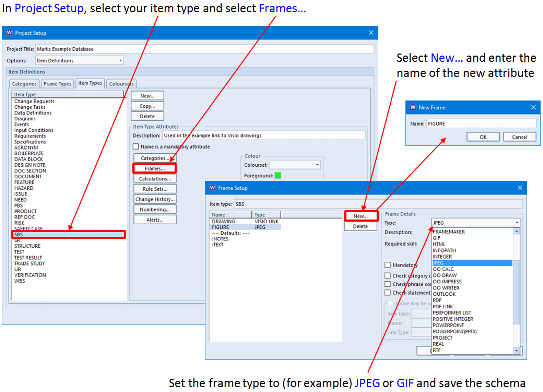Image resolution: width=543 pixels, height=392 pixels.
Task: Select 'DOC SECTION' item type
Action: click(30, 171)
